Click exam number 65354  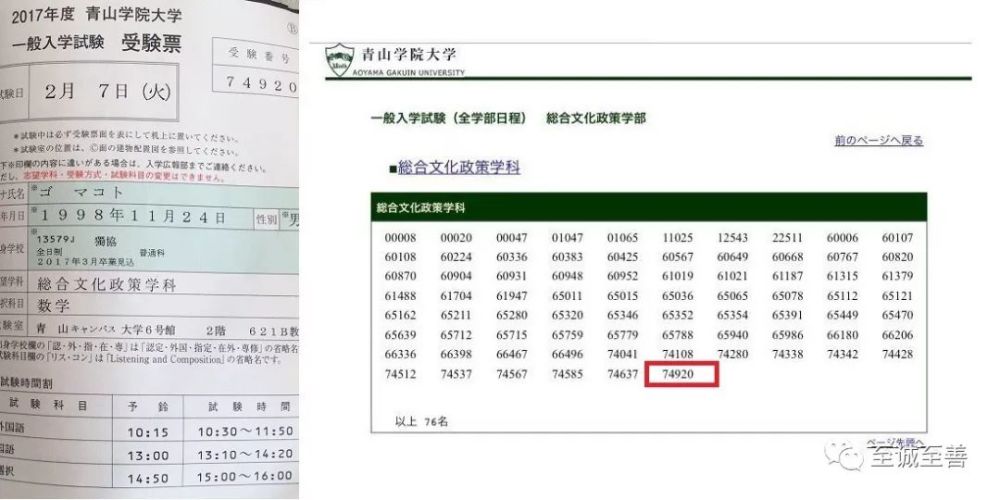[x=732, y=315]
